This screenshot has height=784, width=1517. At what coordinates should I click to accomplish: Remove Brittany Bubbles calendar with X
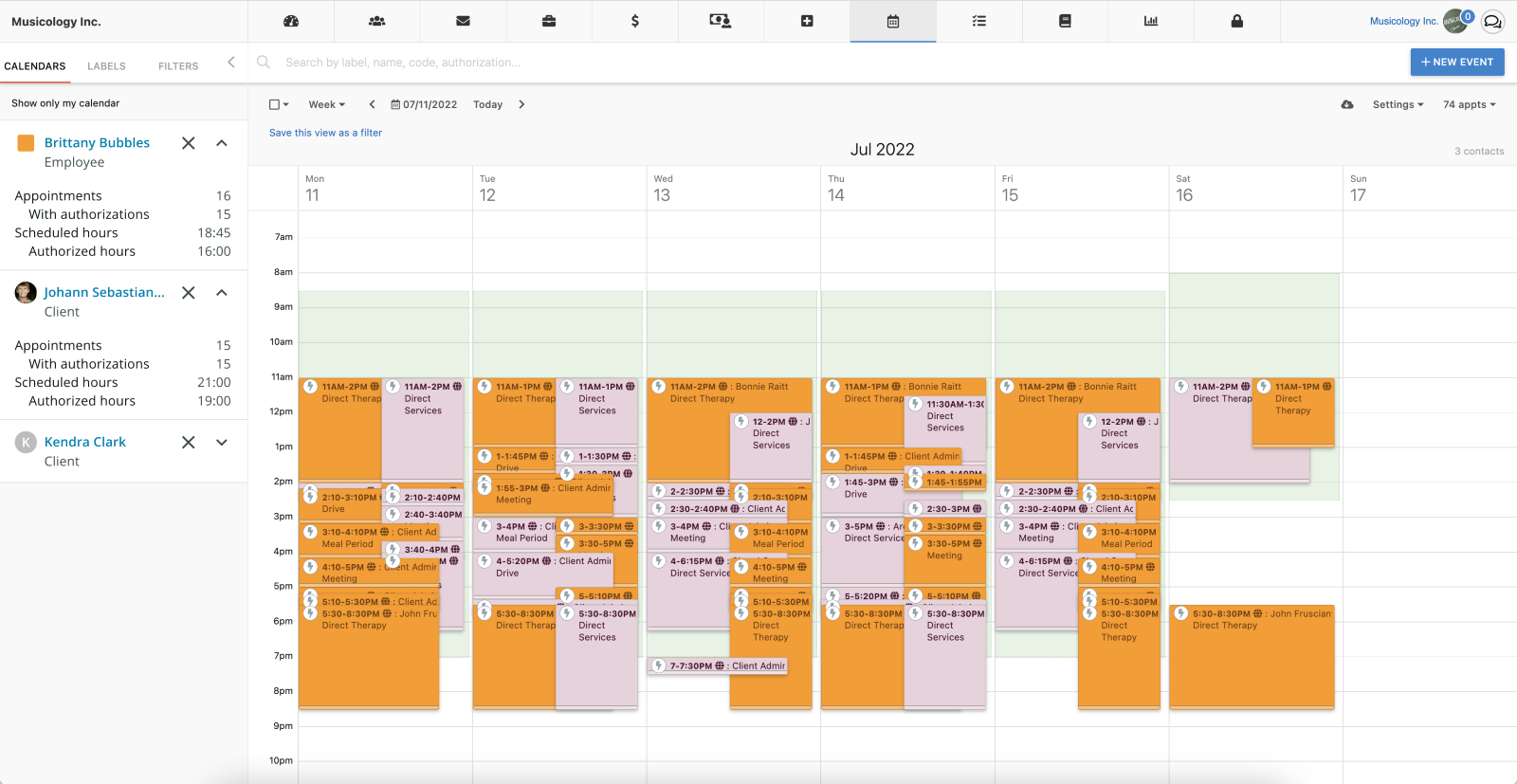coord(189,143)
